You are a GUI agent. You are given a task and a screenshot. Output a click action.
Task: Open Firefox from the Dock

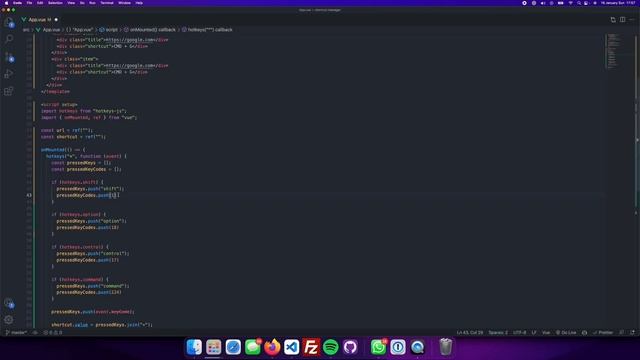click(272, 347)
